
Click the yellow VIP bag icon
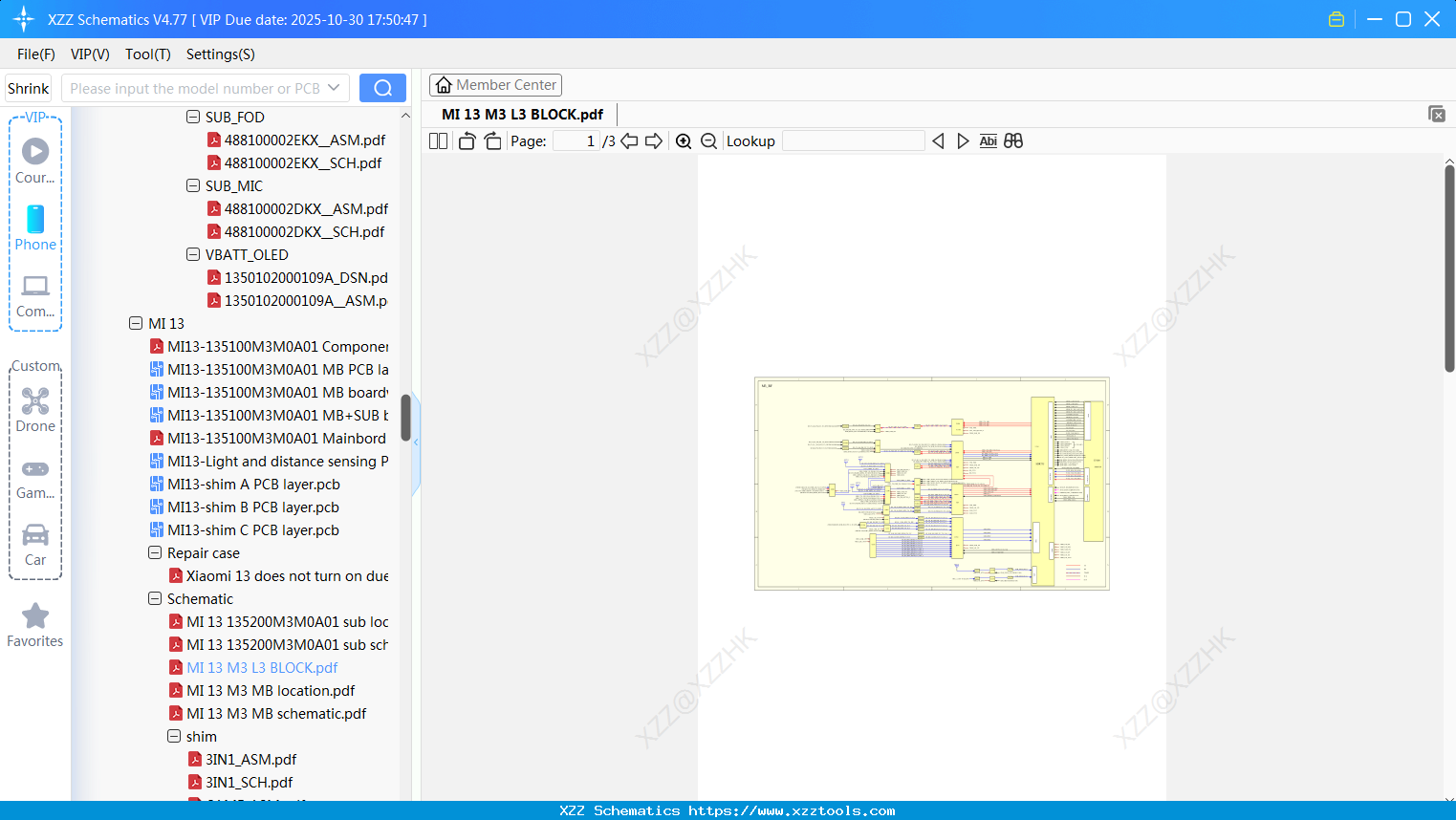click(1336, 19)
